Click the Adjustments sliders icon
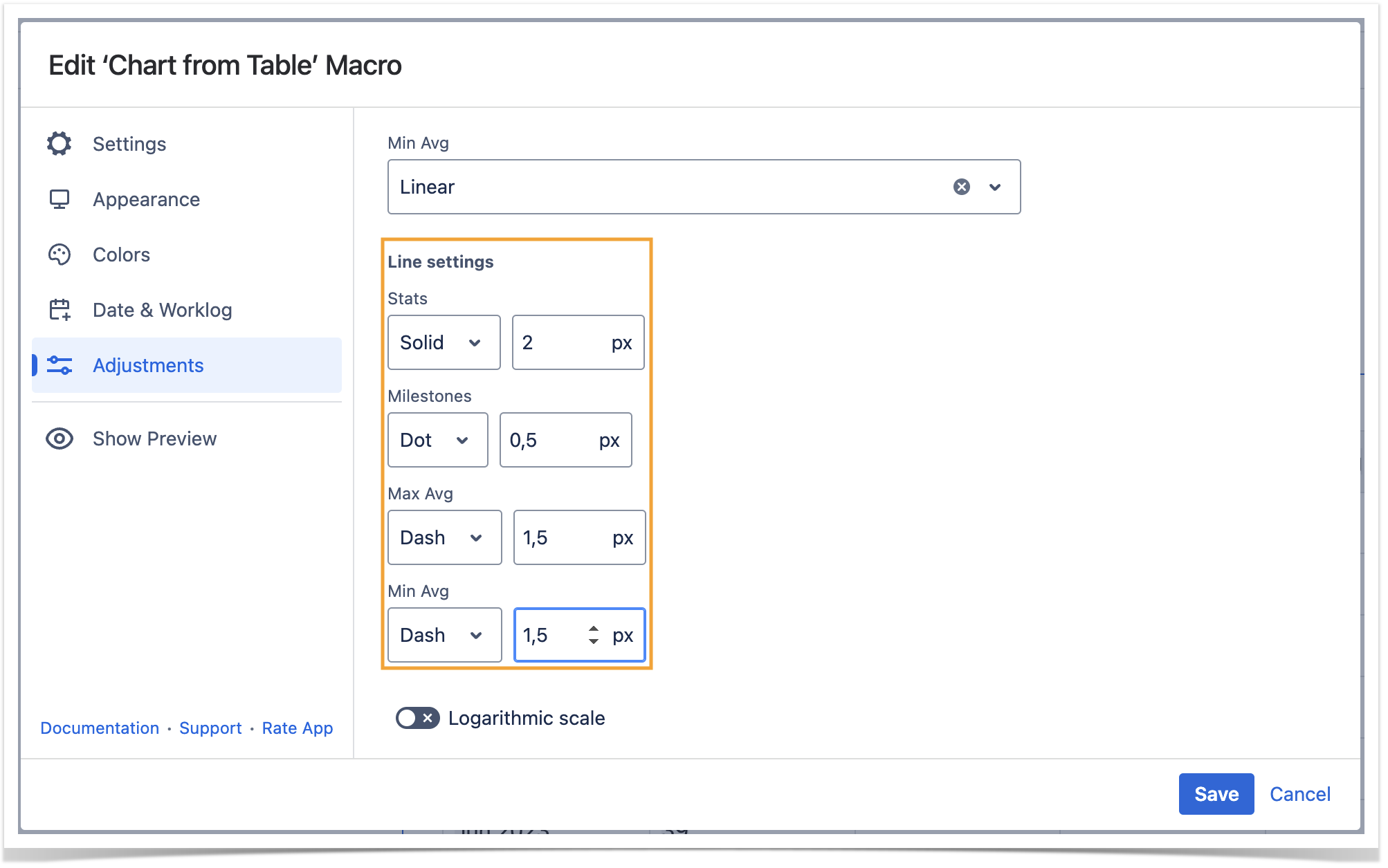The width and height of the screenshot is (1388, 868). (x=60, y=365)
